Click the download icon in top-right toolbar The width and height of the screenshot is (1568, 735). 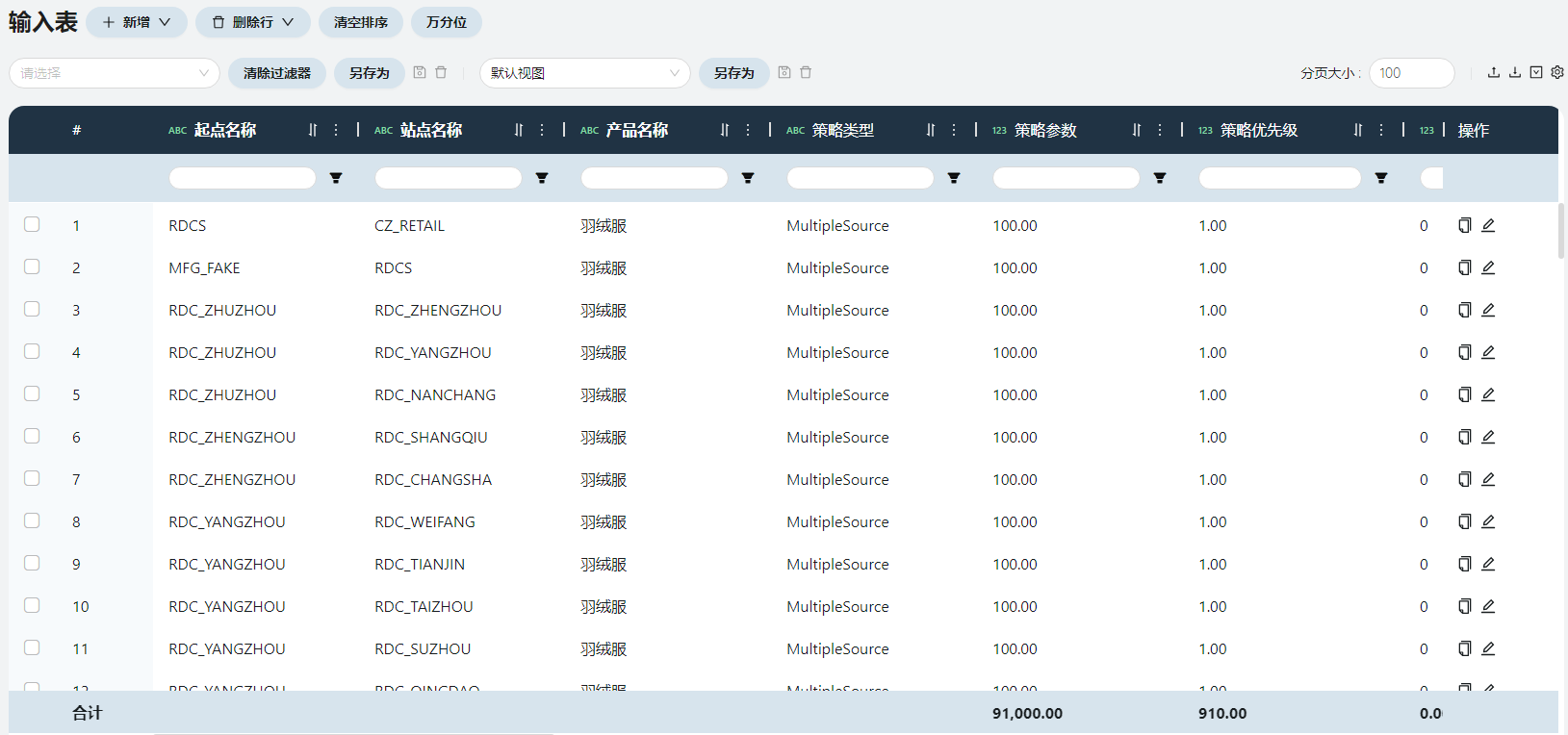(1515, 72)
